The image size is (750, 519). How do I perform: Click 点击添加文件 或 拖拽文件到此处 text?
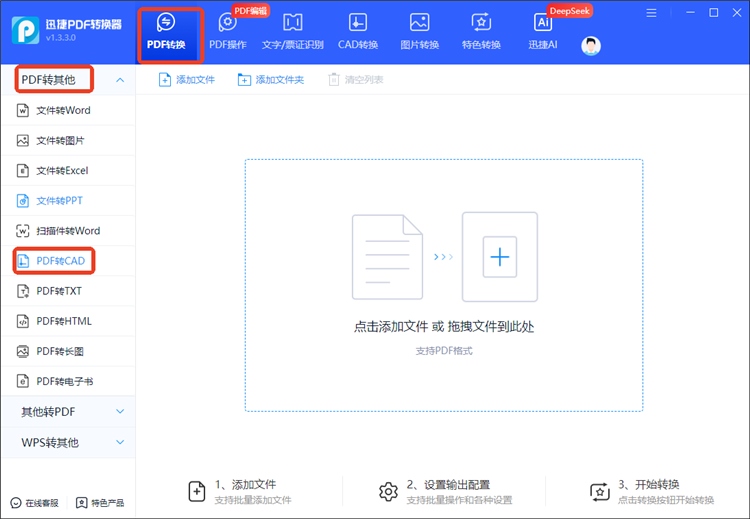tap(444, 327)
